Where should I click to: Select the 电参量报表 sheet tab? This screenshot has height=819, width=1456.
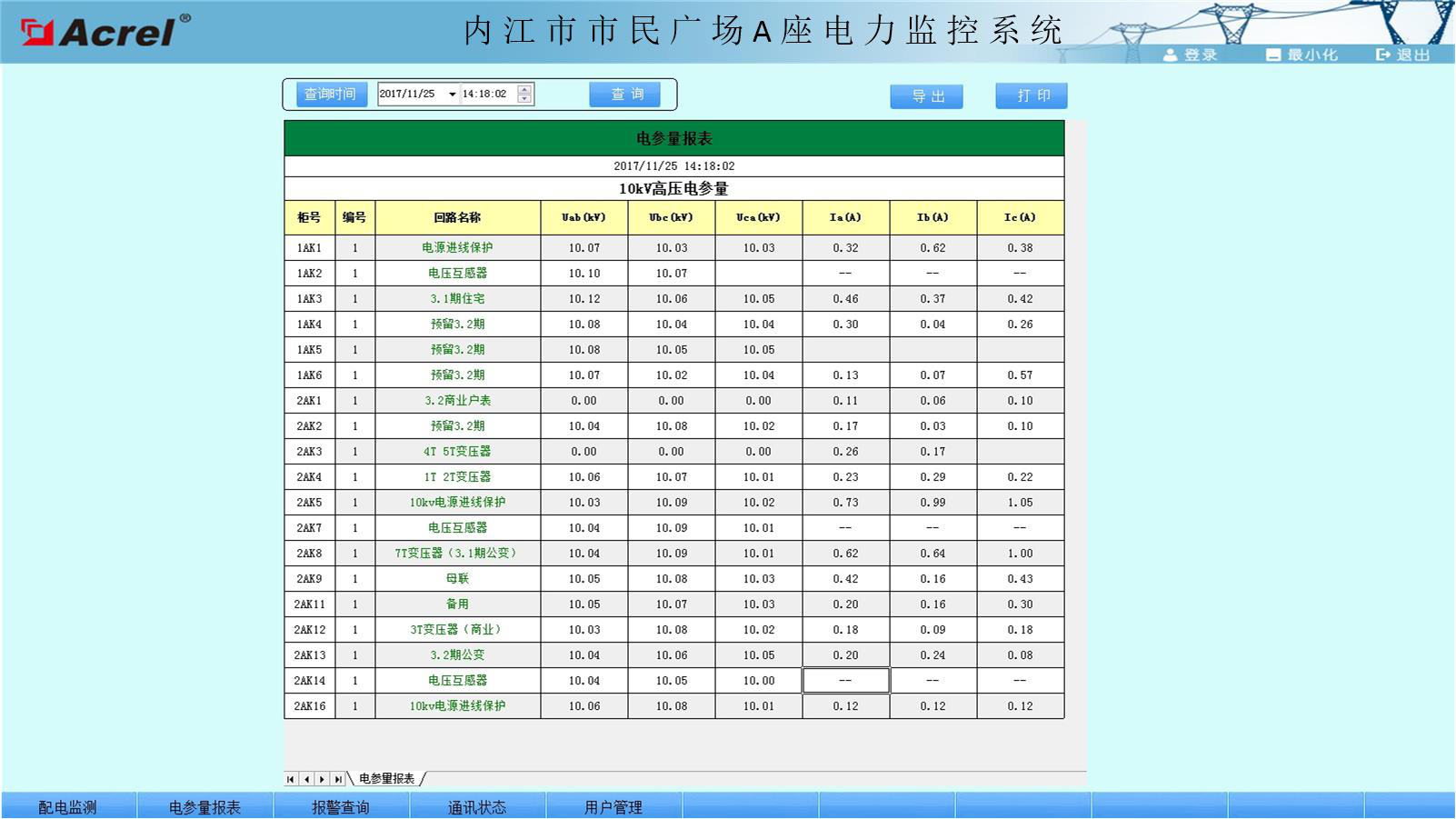pos(385,778)
